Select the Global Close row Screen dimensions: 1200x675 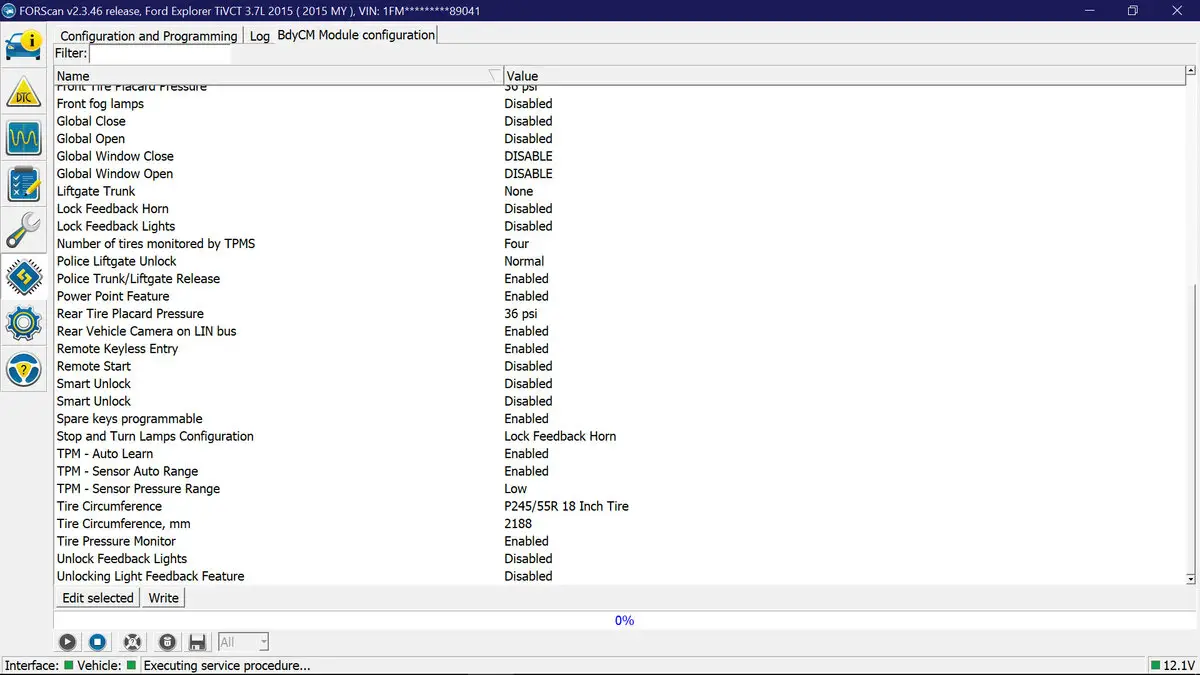618,121
